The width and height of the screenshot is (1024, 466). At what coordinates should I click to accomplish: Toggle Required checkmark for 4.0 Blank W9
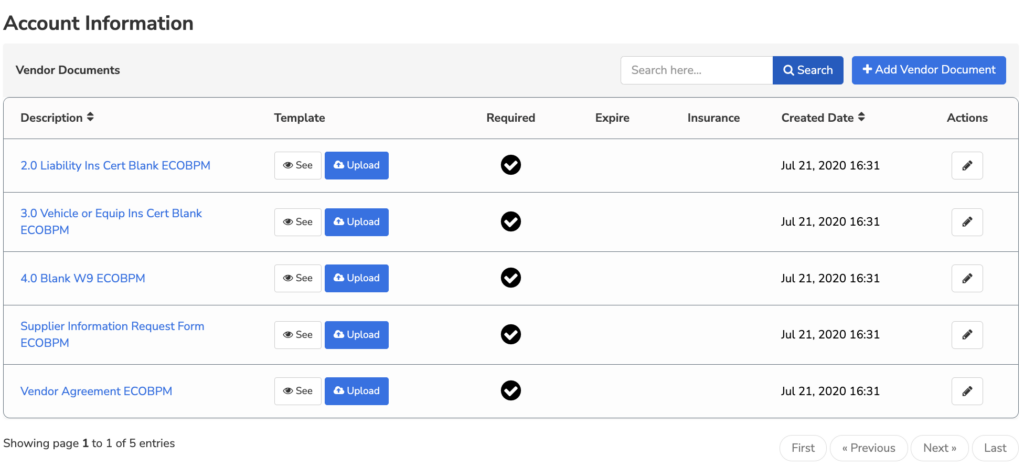pos(511,278)
